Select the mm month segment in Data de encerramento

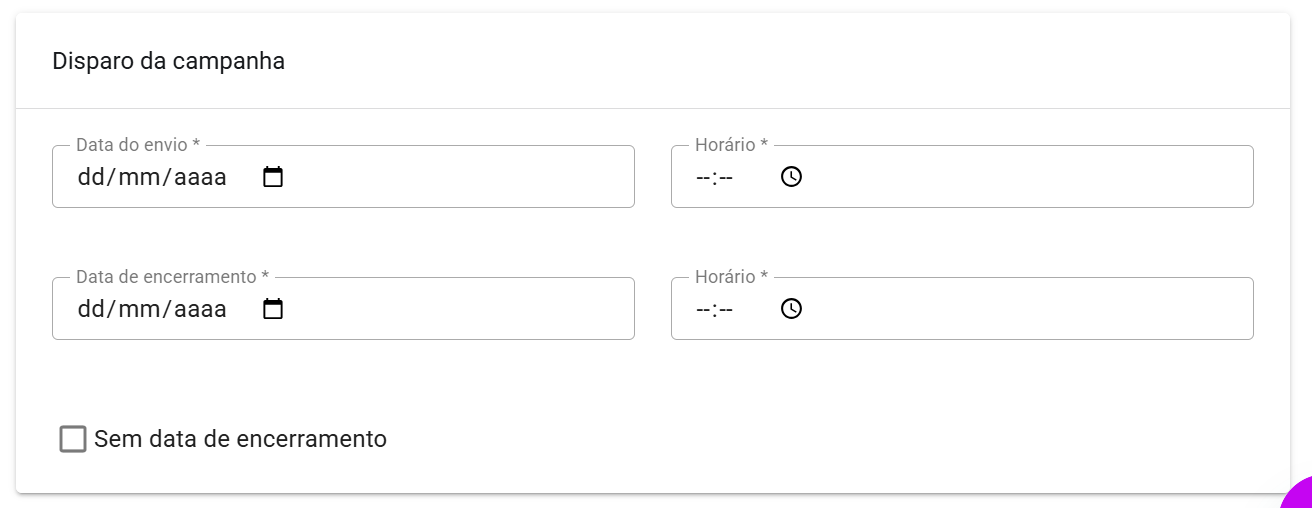(139, 309)
